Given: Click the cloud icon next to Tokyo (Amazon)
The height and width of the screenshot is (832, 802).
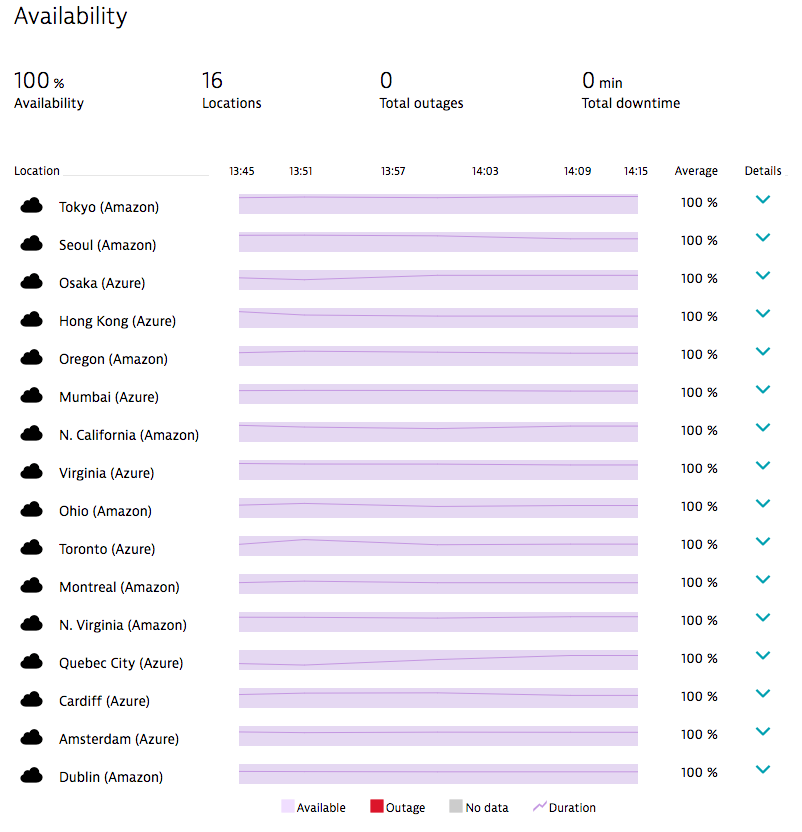Looking at the screenshot, I should 31,205.
